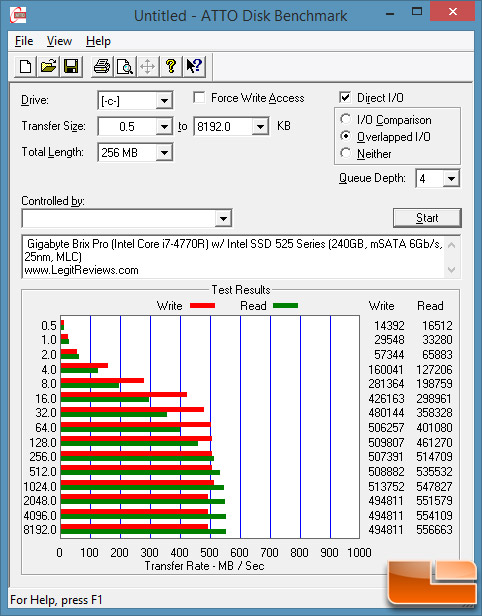Click the four-arrow move toolbar icon
This screenshot has height=616, width=482.
(x=148, y=66)
